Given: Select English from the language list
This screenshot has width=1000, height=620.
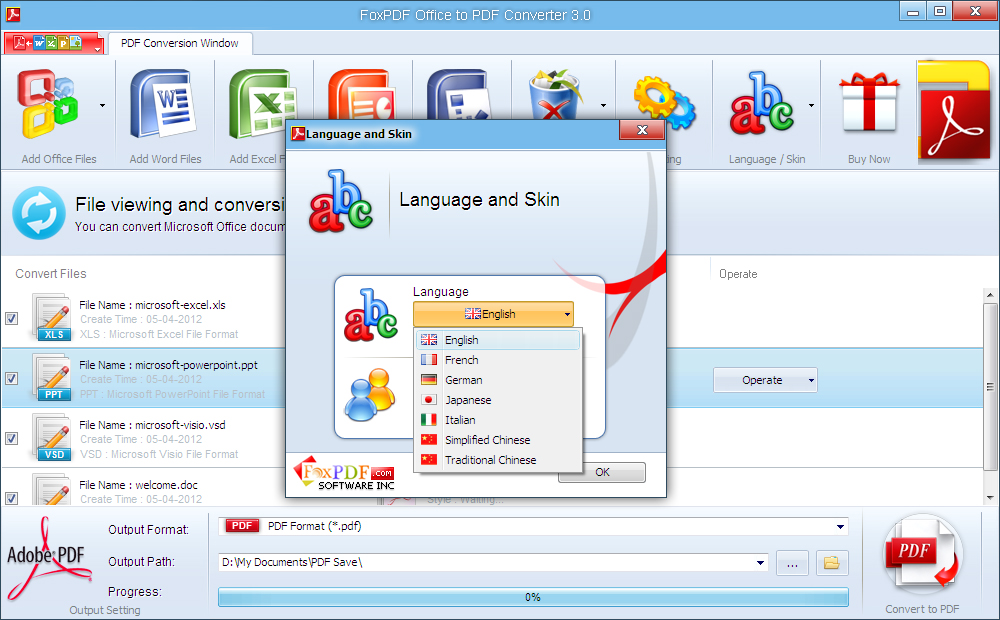Looking at the screenshot, I should pos(498,340).
